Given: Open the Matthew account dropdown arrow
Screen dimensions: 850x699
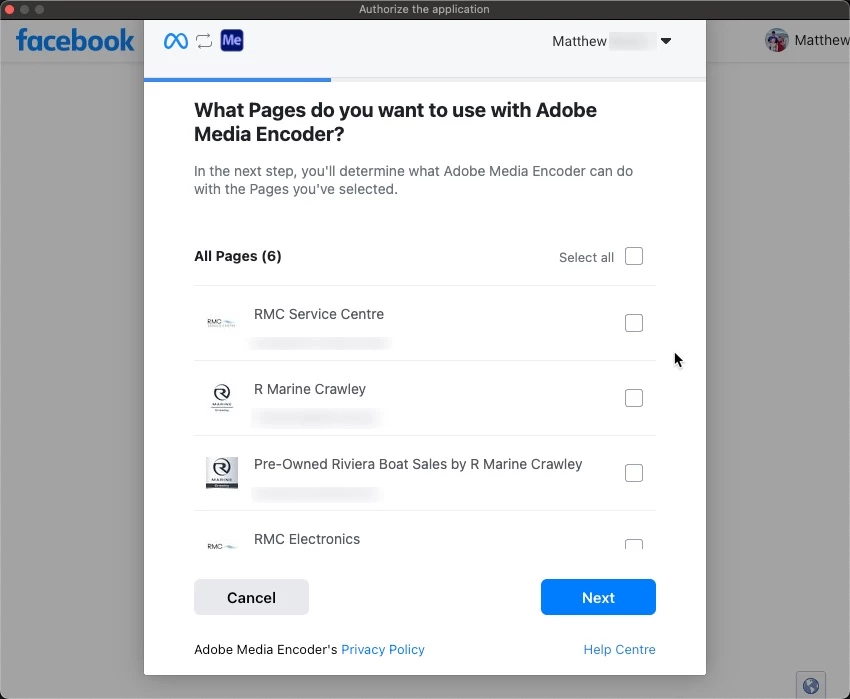Looking at the screenshot, I should pos(666,41).
